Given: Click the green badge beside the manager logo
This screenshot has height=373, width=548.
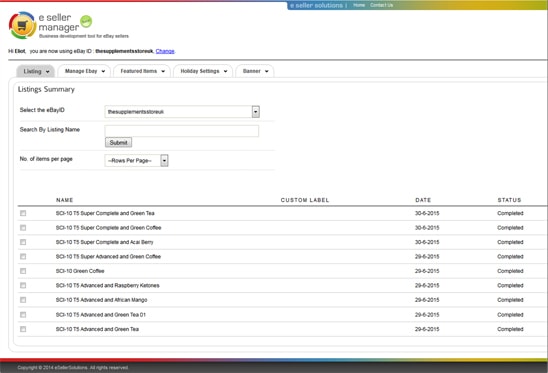Looking at the screenshot, I should (86, 21).
